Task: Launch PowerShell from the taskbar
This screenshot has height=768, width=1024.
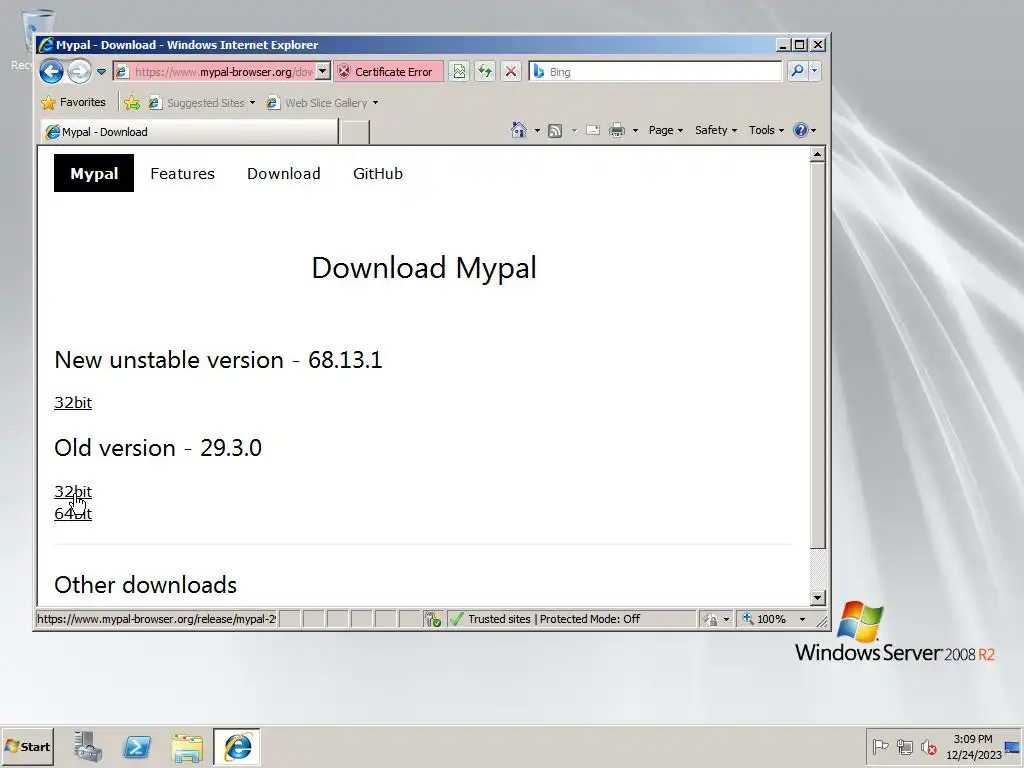Action: click(x=137, y=746)
